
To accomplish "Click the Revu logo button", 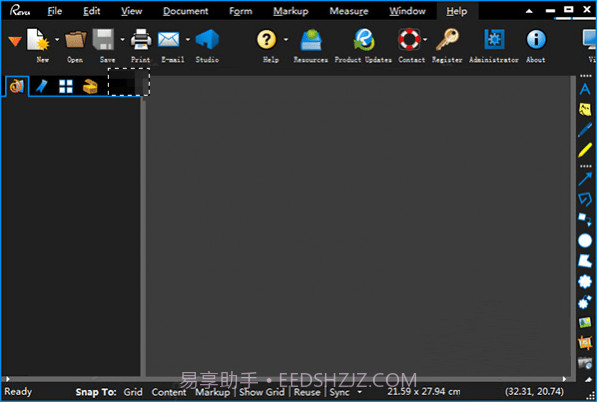I will [x=20, y=11].
